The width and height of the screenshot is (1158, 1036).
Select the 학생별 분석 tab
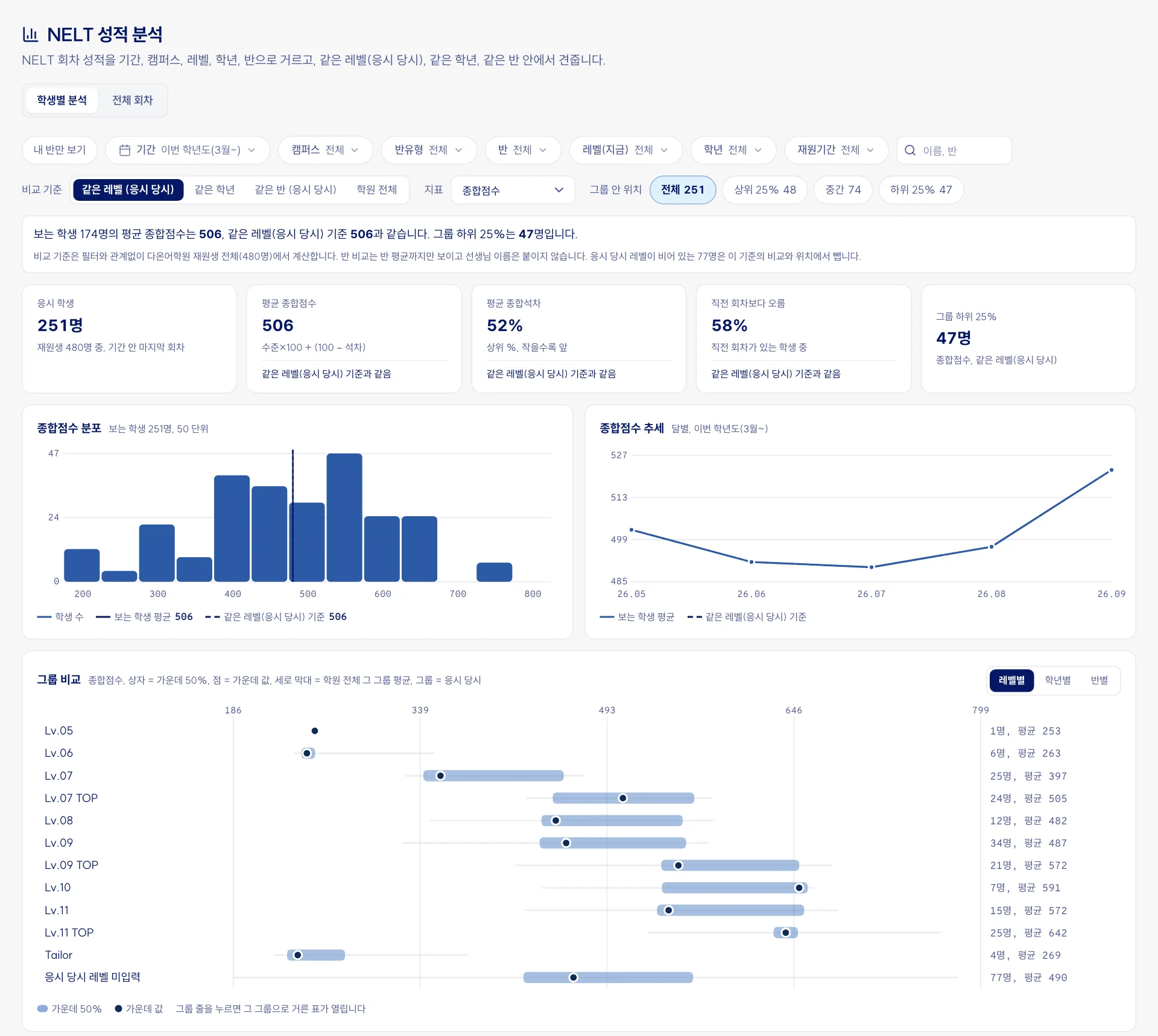[x=62, y=100]
